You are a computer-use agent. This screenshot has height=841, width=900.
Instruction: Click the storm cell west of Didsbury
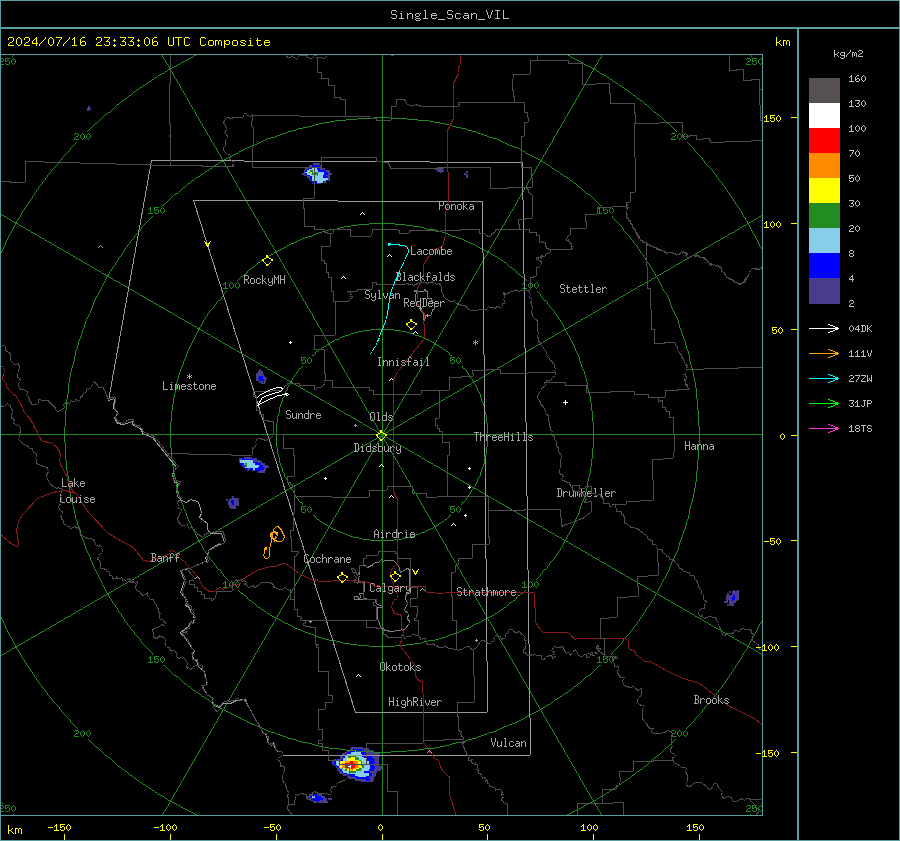pos(253,464)
